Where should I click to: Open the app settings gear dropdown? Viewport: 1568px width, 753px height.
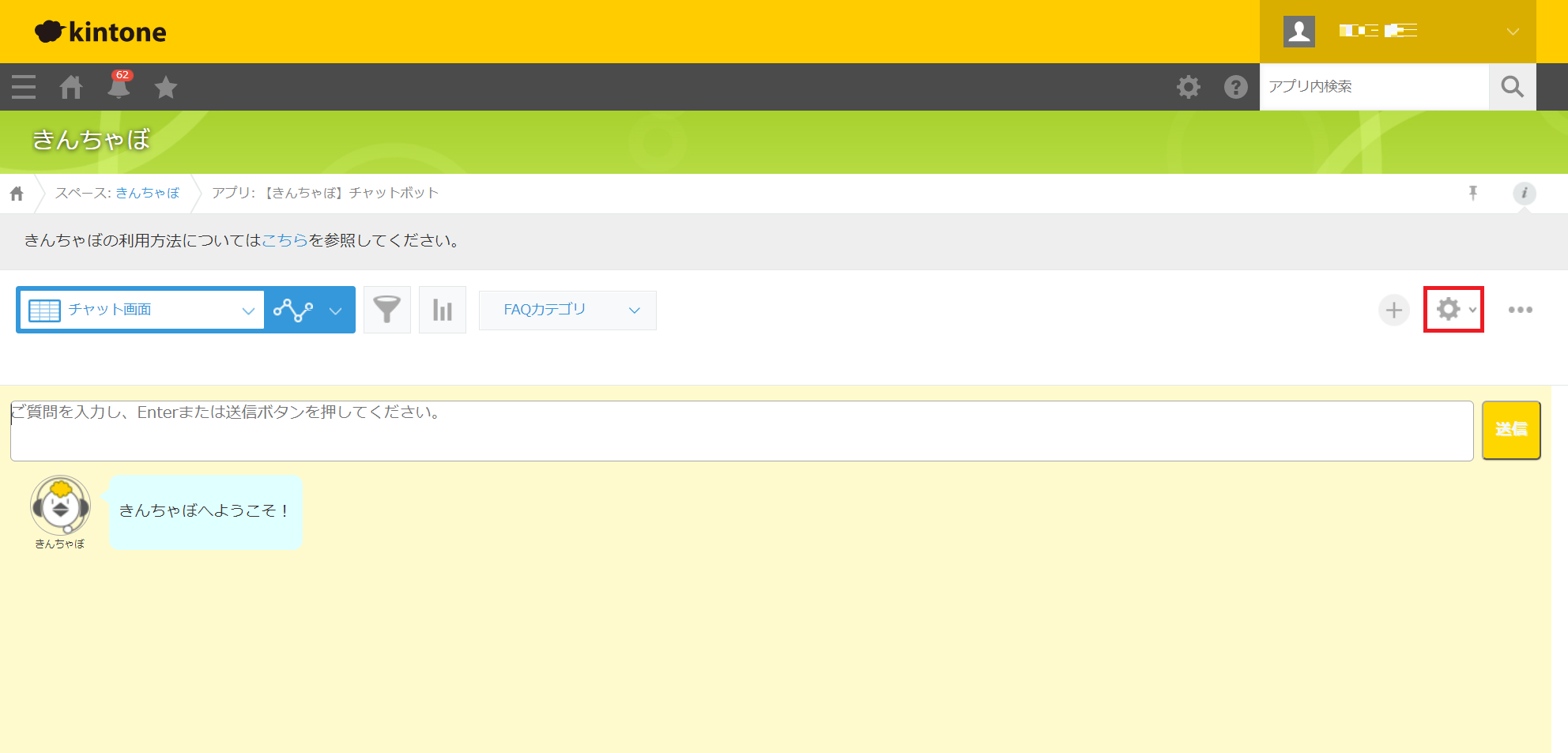click(x=1453, y=310)
